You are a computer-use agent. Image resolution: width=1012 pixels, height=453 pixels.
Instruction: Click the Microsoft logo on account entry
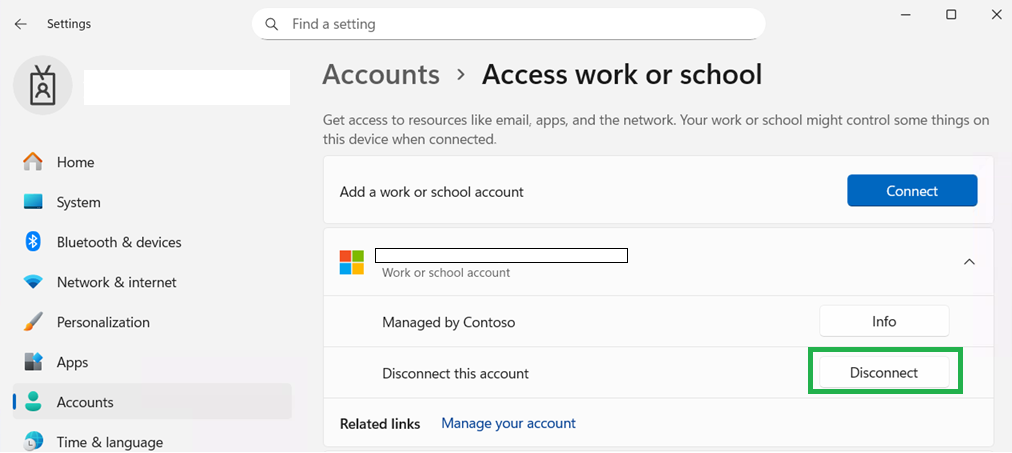pyautogui.click(x=352, y=262)
